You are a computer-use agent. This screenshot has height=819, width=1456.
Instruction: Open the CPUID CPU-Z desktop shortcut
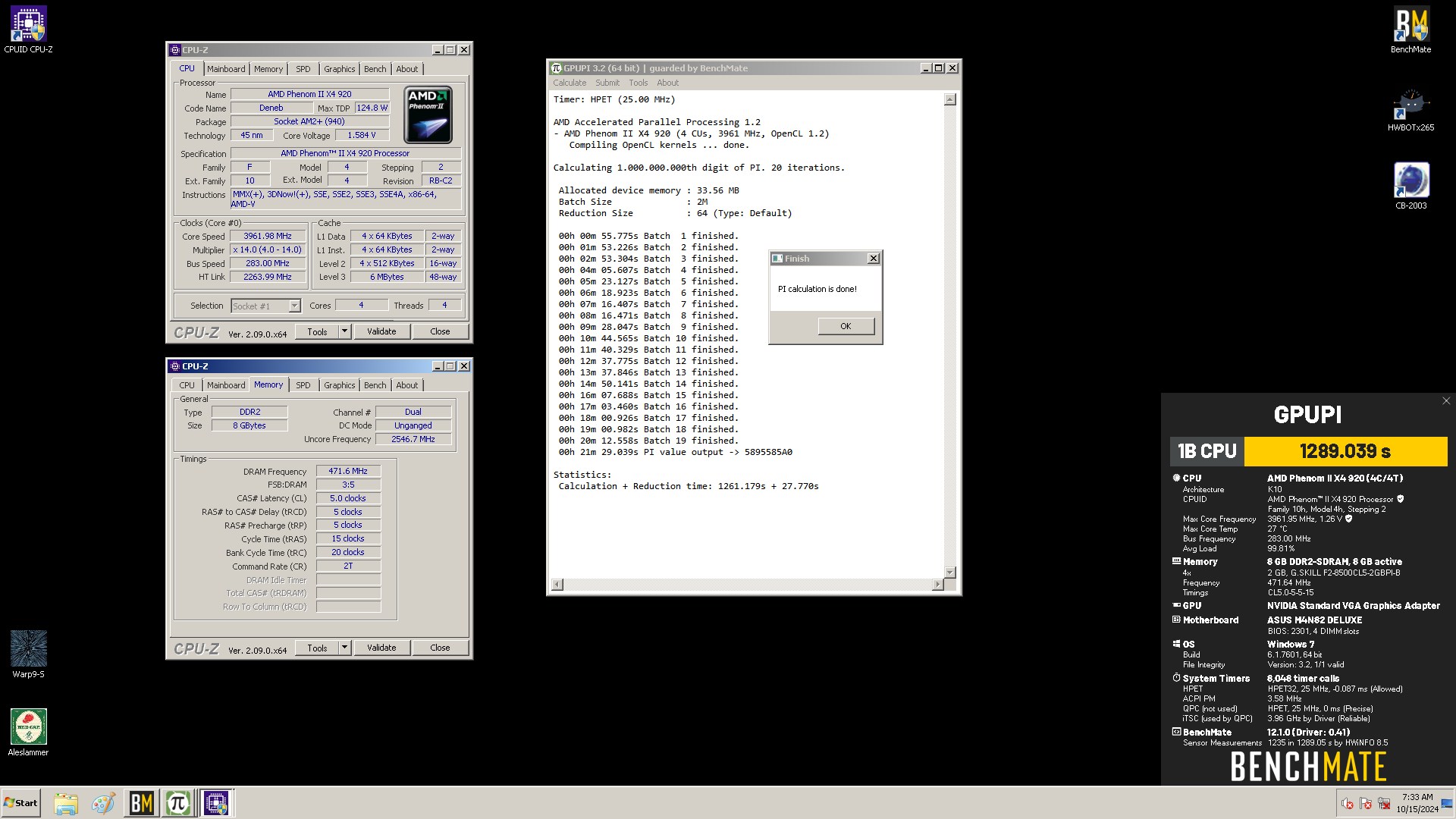28,30
